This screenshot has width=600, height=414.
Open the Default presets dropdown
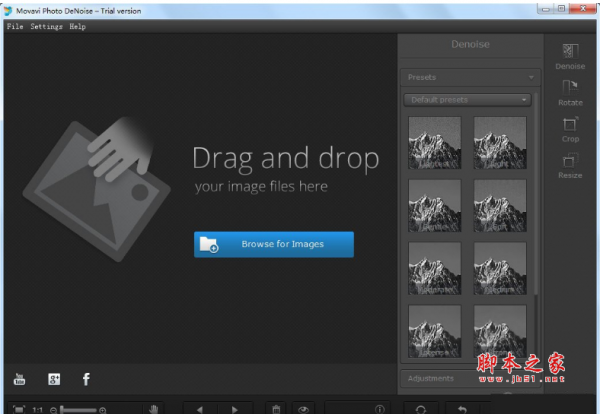[x=467, y=100]
